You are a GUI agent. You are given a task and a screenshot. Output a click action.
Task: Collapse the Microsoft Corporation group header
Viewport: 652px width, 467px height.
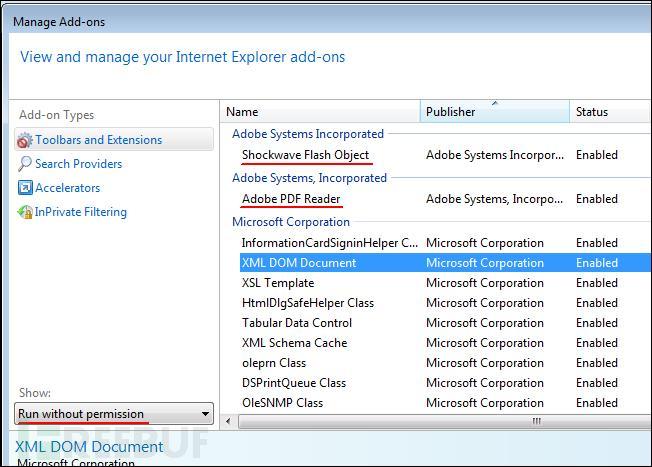click(x=291, y=222)
